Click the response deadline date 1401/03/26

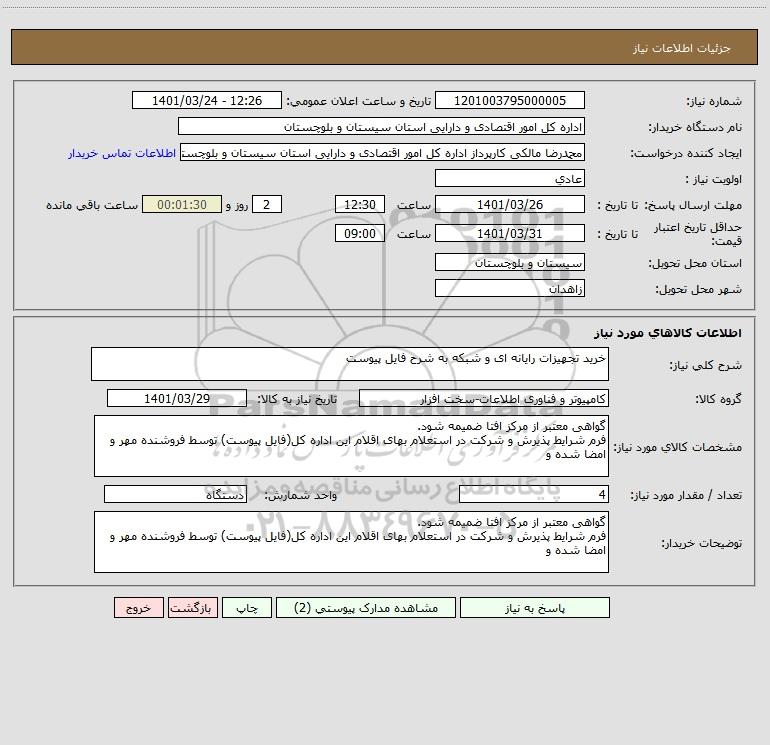click(510, 204)
